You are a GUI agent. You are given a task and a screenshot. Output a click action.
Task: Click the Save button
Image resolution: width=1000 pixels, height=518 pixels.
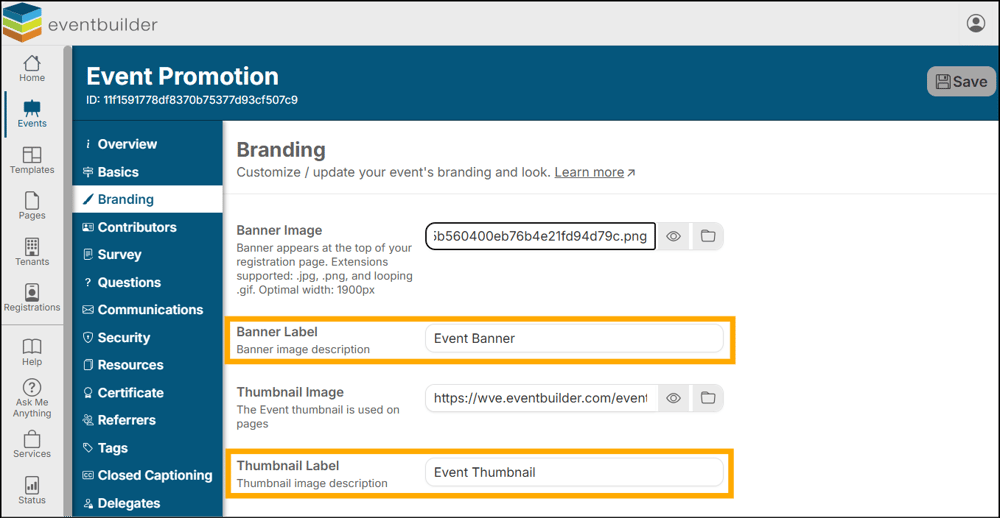point(961,82)
